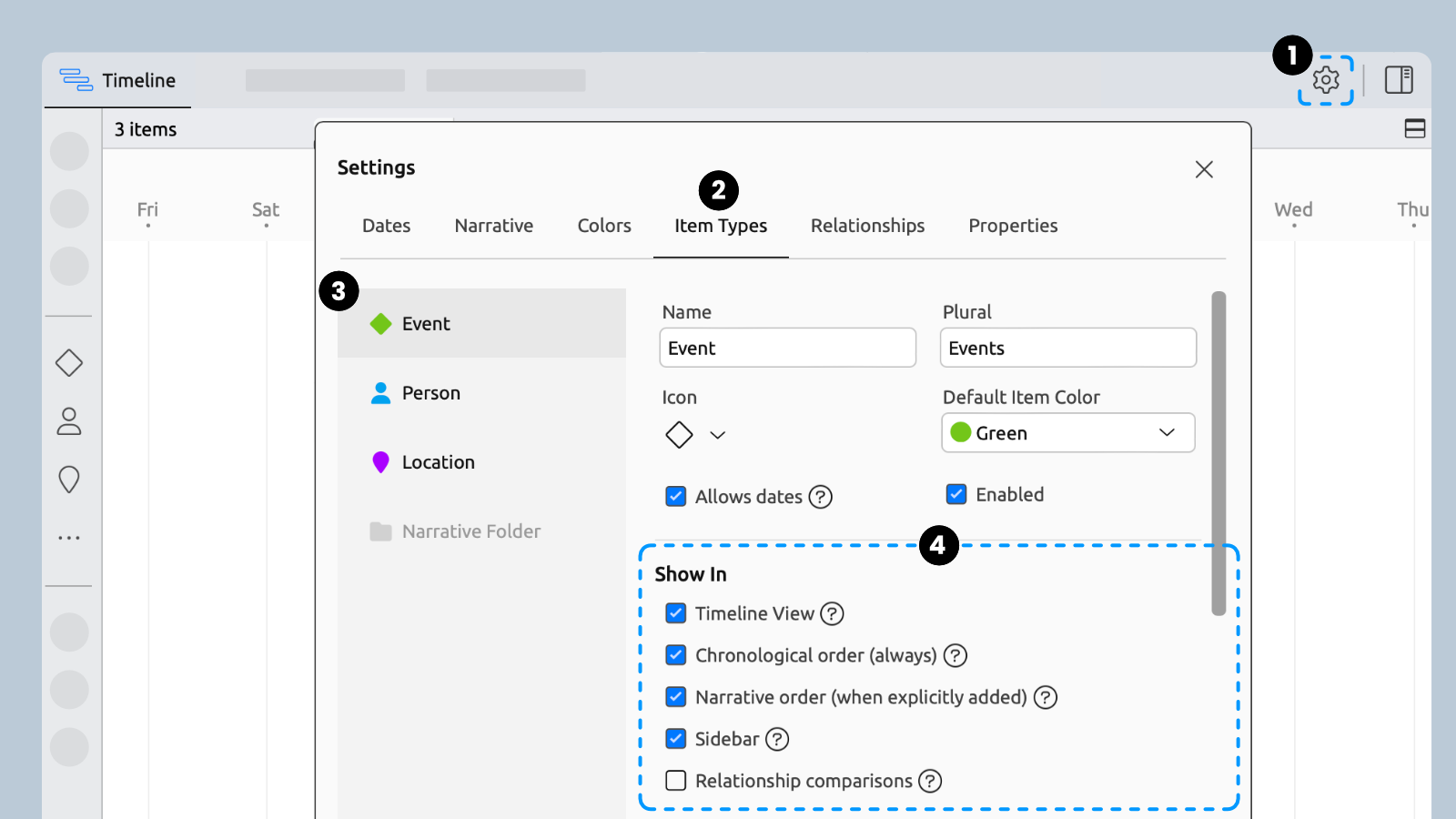The image size is (1456, 819).
Task: Click the Name input field
Action: click(x=787, y=348)
